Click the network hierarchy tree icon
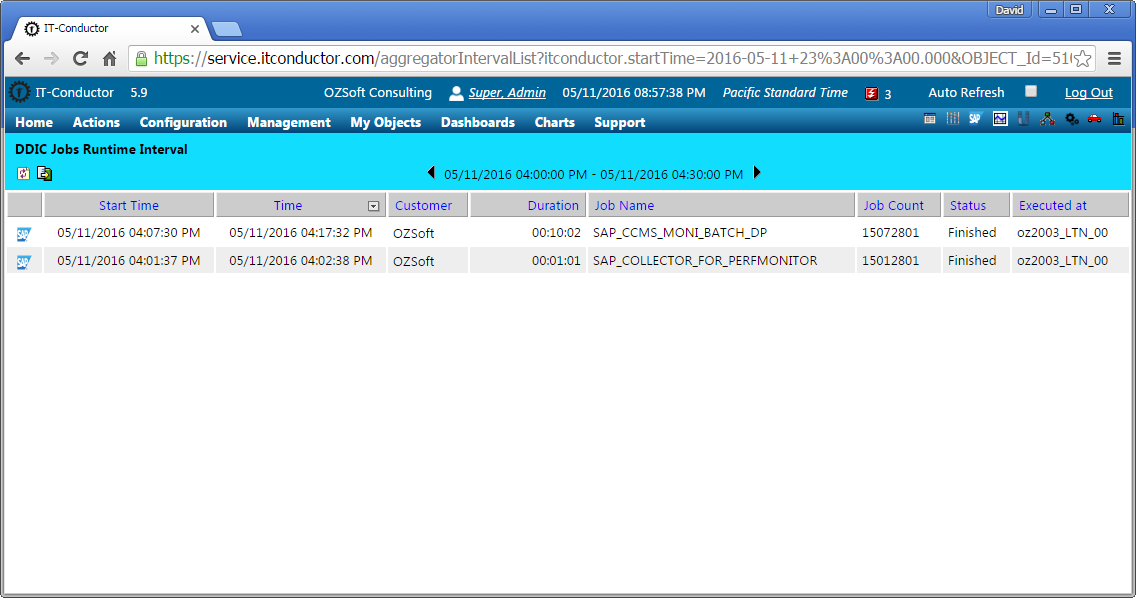The image size is (1136, 598). click(x=1048, y=119)
